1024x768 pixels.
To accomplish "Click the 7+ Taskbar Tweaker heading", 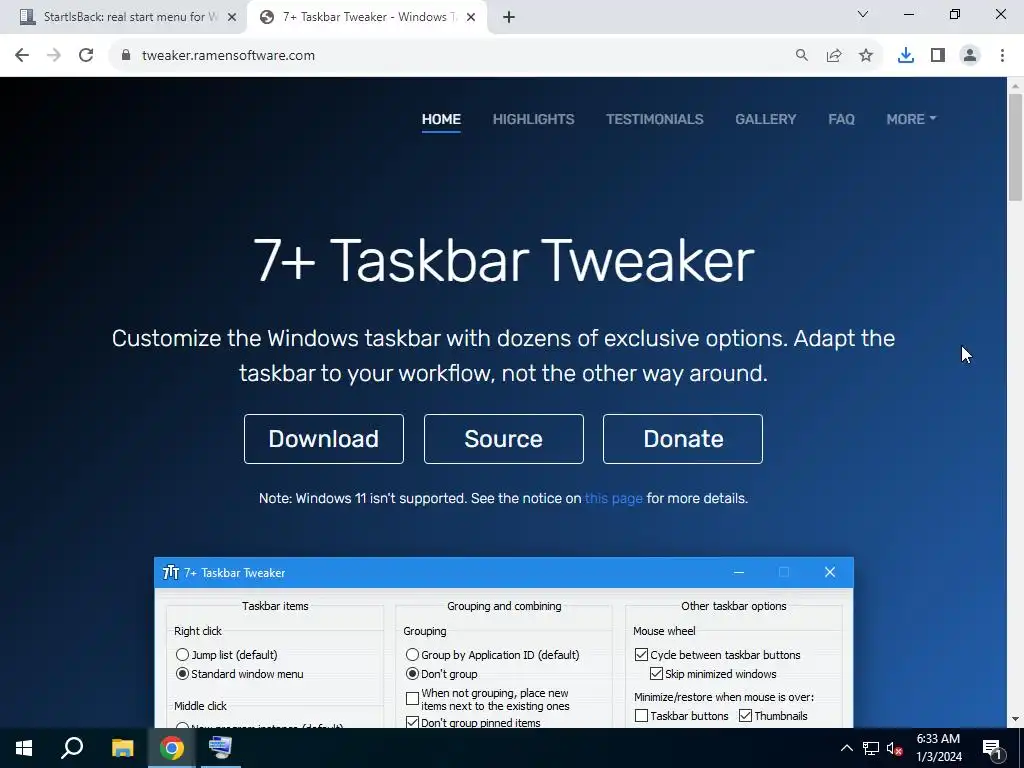I will pos(504,261).
